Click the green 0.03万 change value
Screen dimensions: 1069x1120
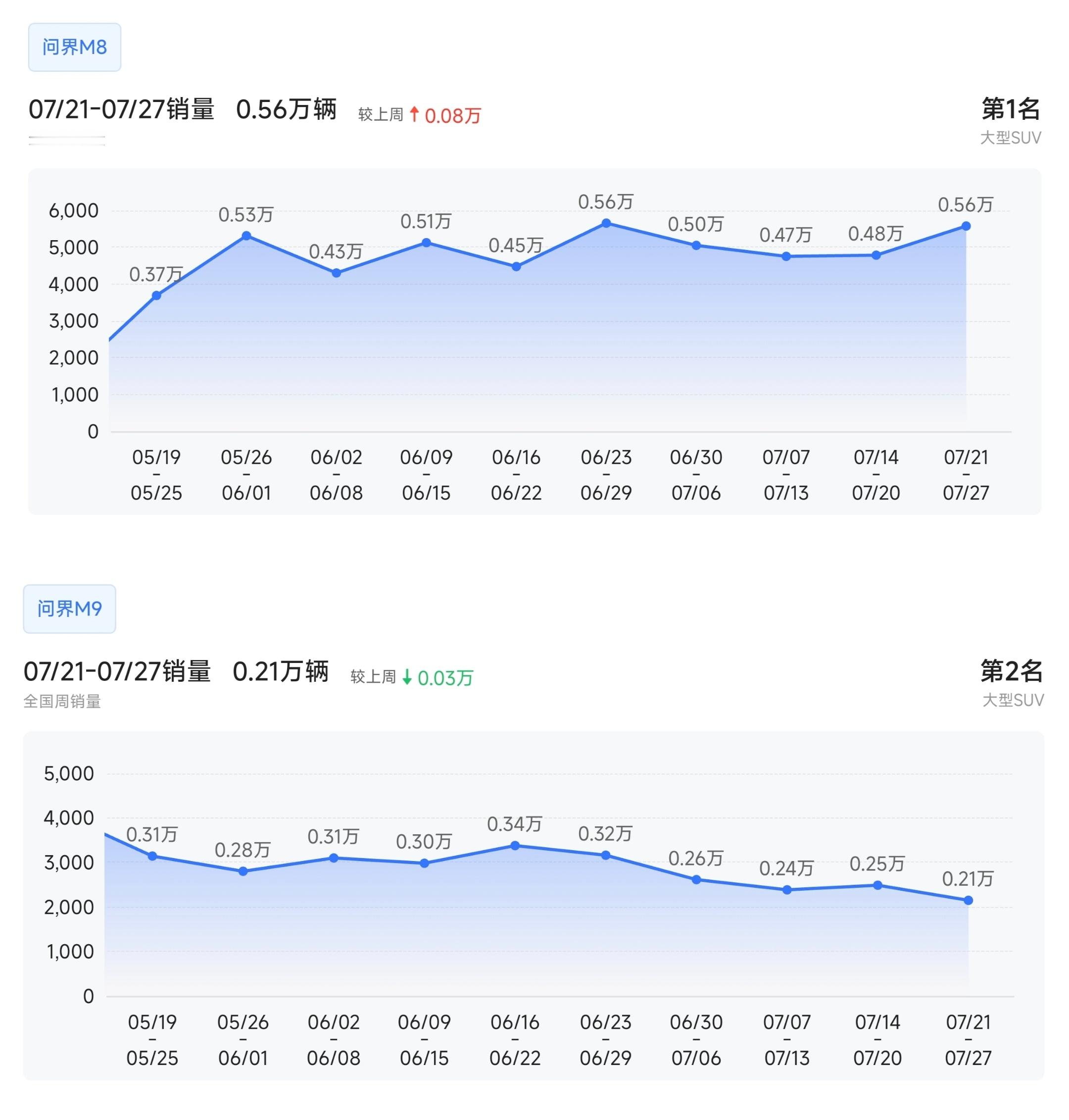pyautogui.click(x=445, y=678)
